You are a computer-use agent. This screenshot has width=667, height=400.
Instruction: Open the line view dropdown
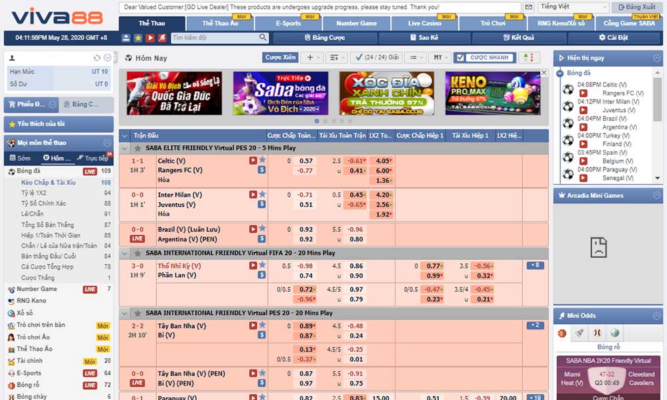(x=416, y=57)
